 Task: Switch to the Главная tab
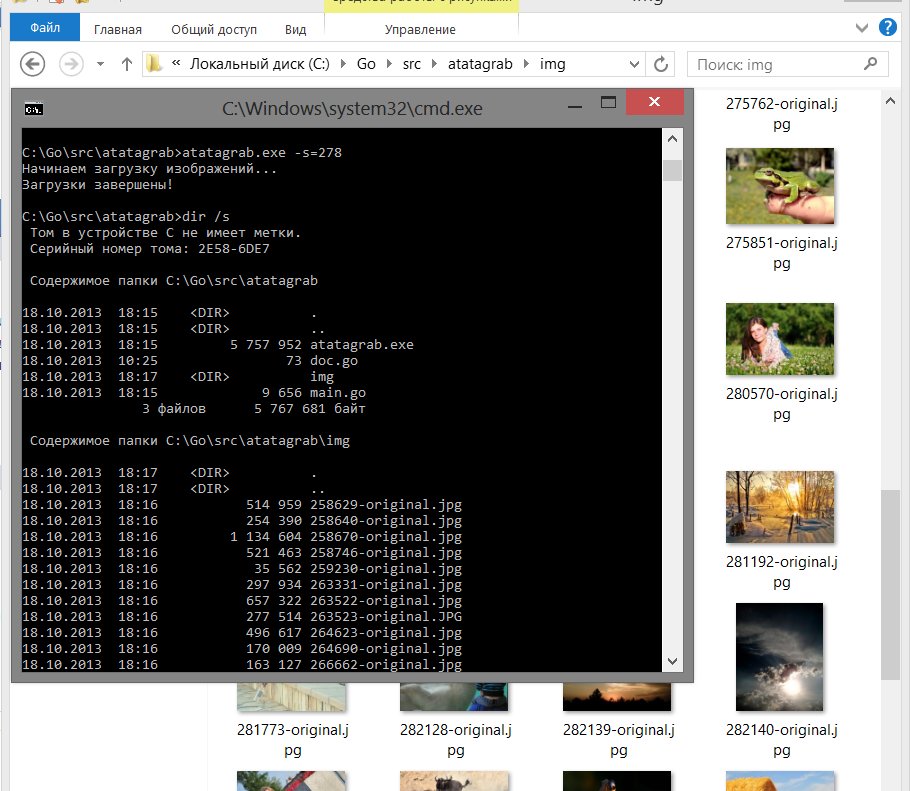(x=118, y=29)
